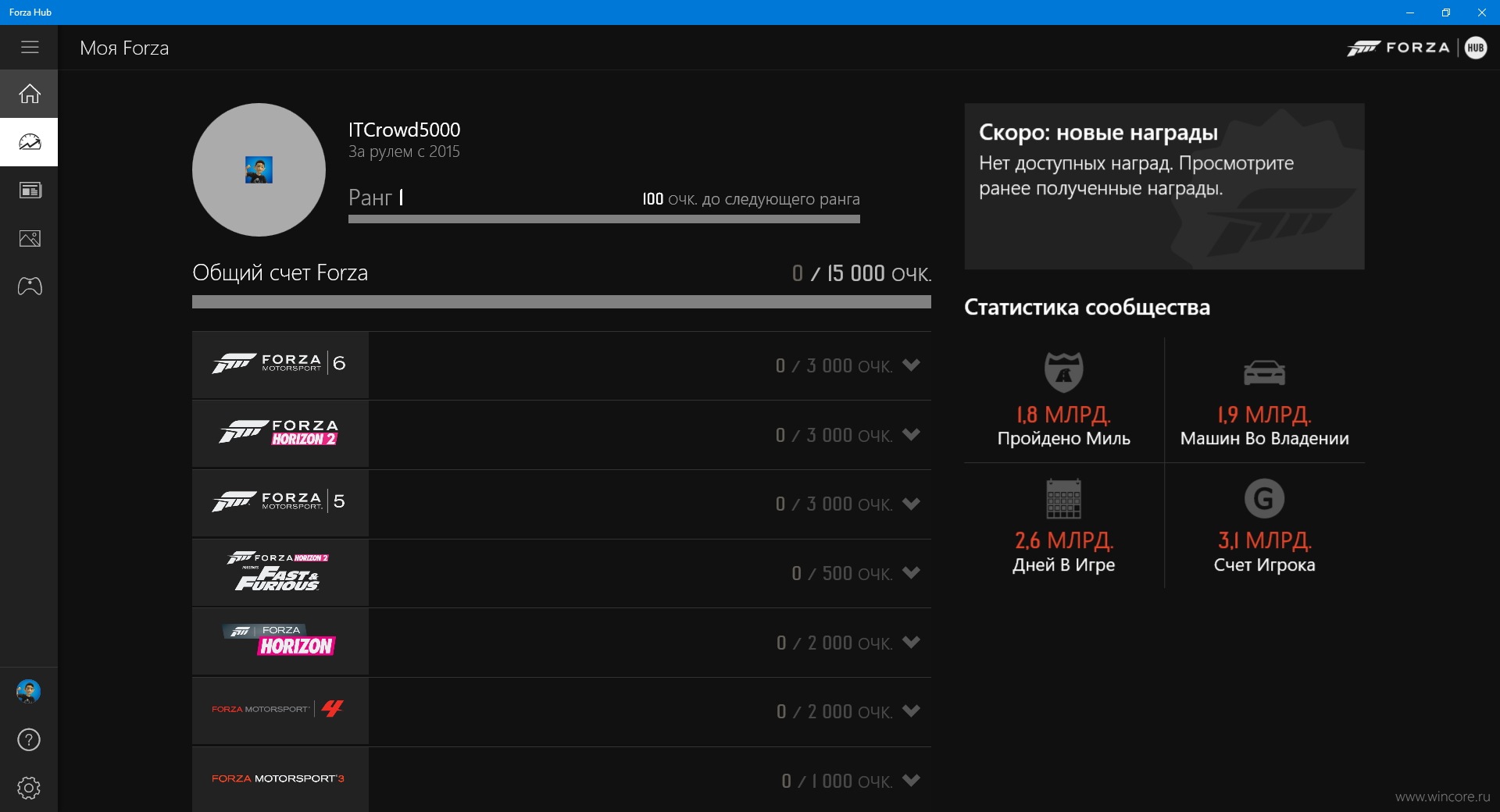This screenshot has width=1500, height=812.
Task: Open the user account avatar in sidebar
Action: [x=29, y=692]
